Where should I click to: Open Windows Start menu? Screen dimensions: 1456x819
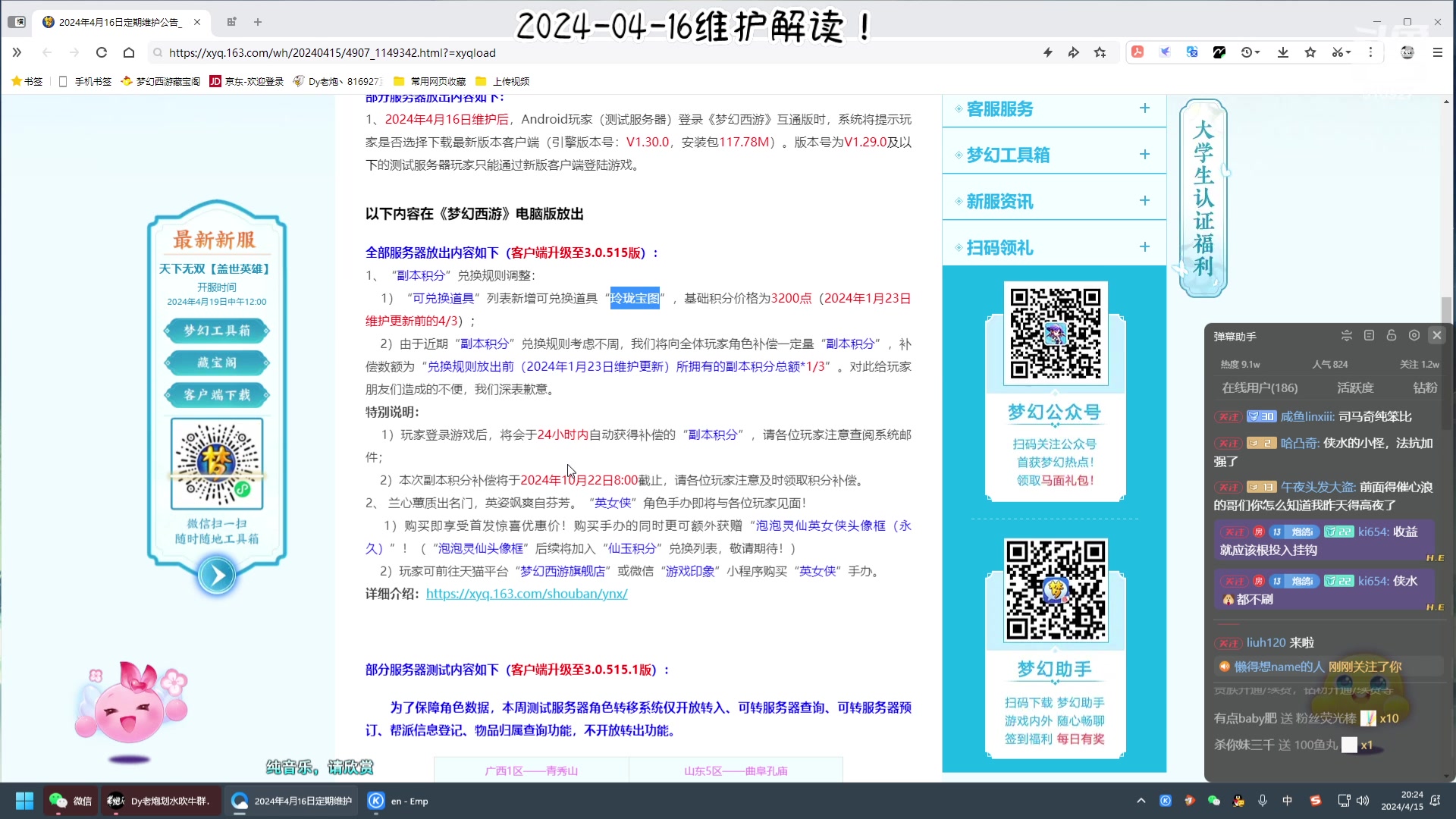coord(24,801)
